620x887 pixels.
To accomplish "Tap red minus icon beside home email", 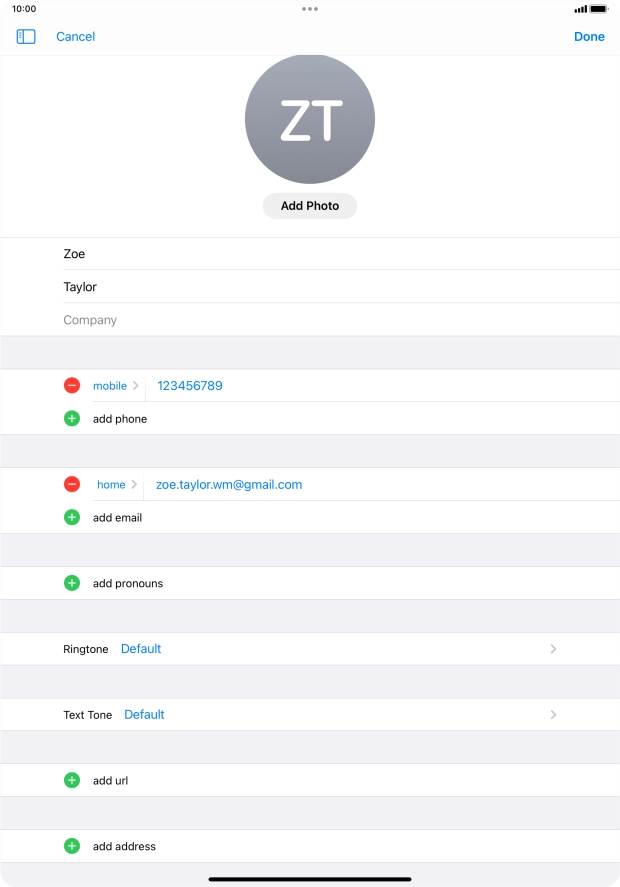I will click(x=72, y=485).
